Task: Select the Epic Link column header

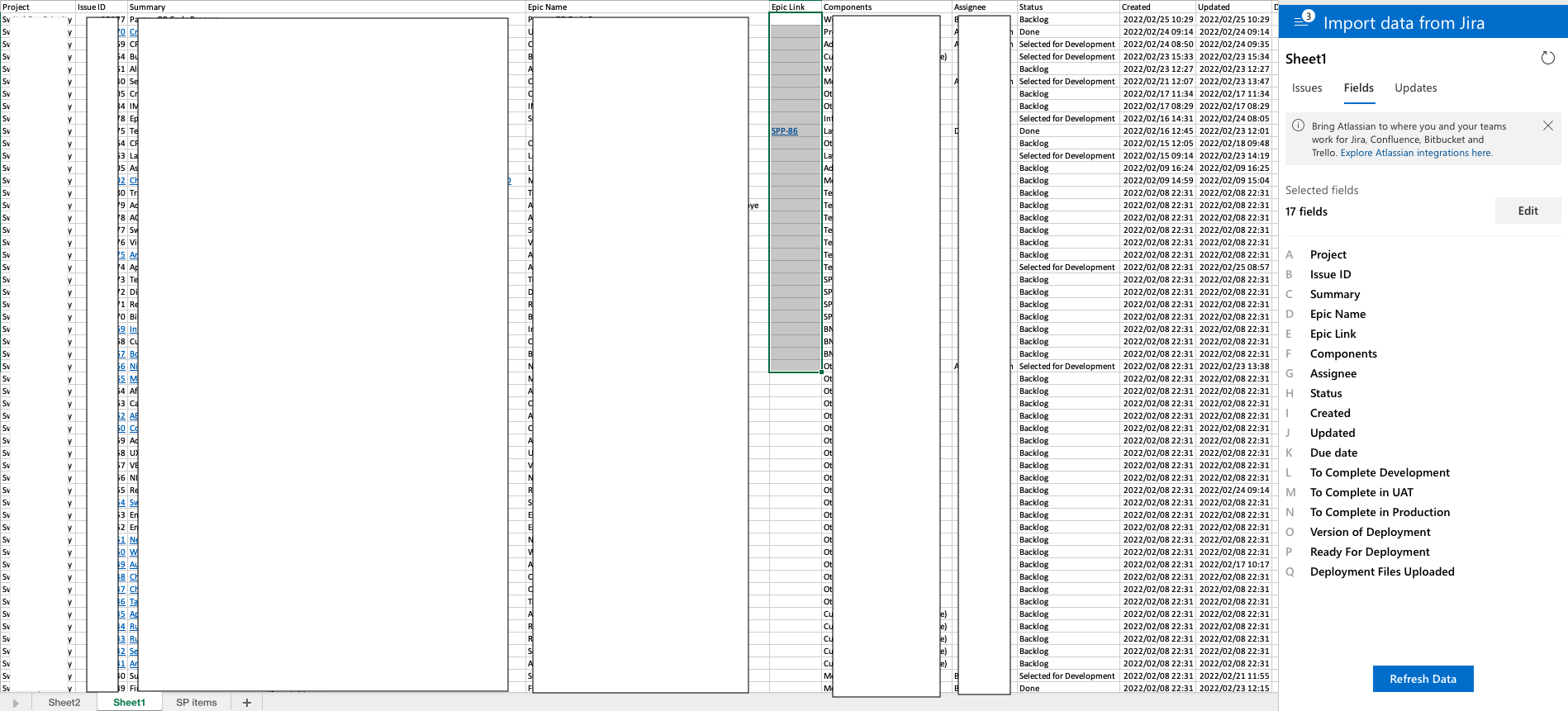Action: point(795,7)
